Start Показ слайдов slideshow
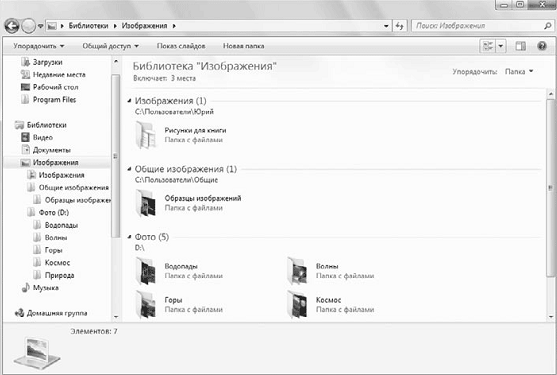 point(181,46)
